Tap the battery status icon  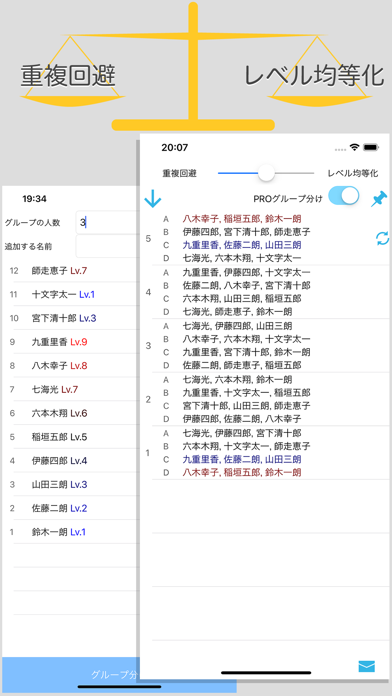tap(370, 147)
